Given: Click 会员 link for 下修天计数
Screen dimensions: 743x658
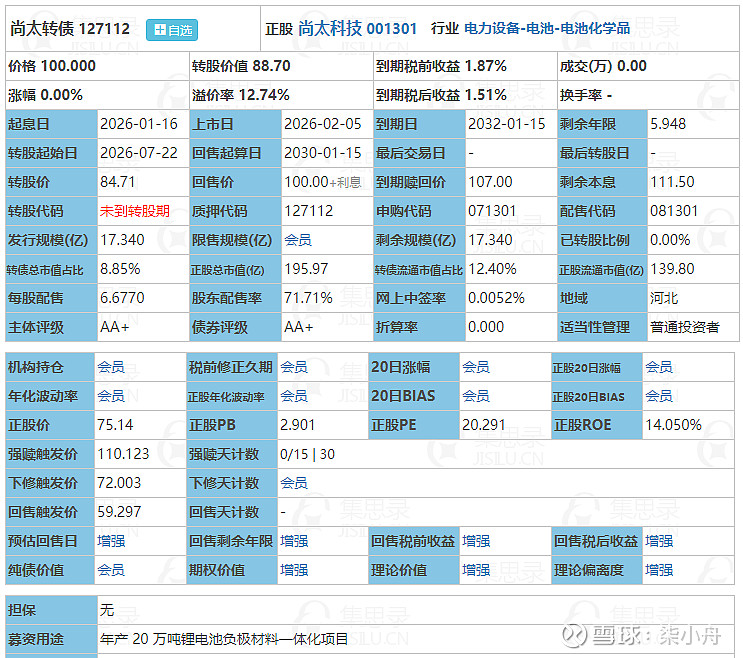Looking at the screenshot, I should (x=294, y=483).
